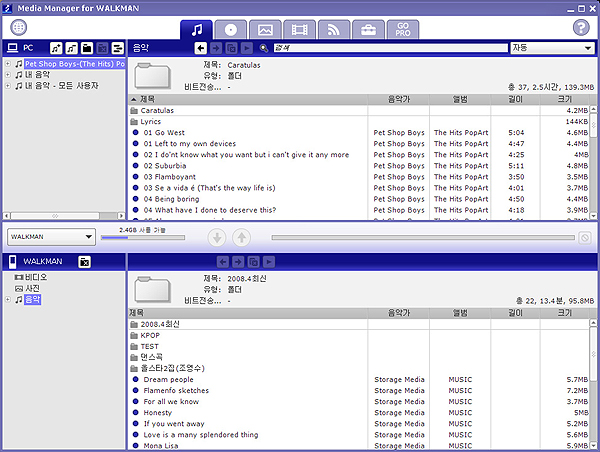This screenshot has width=600, height=452.
Task: Open the Lyrics folder row
Action: pyautogui.click(x=359, y=122)
